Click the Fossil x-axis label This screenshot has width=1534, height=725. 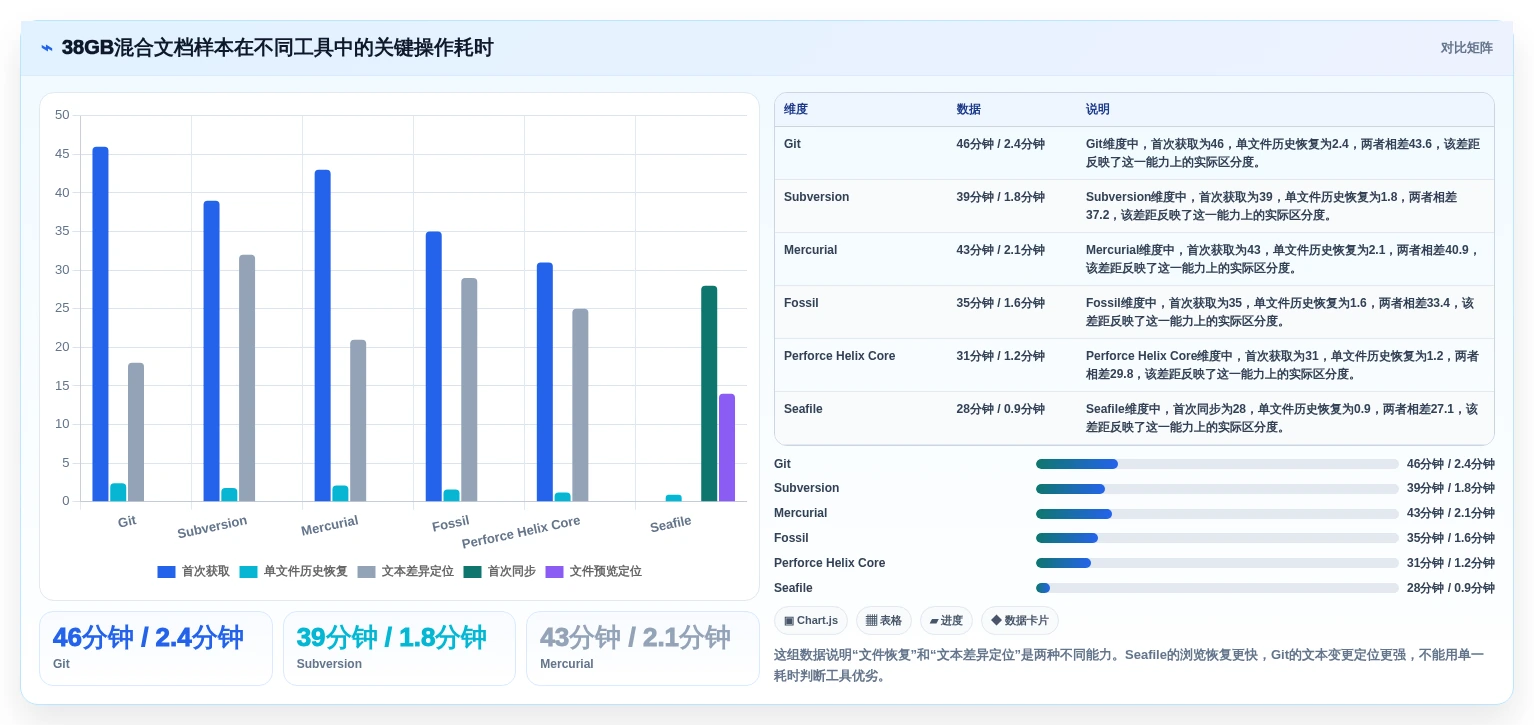point(451,523)
